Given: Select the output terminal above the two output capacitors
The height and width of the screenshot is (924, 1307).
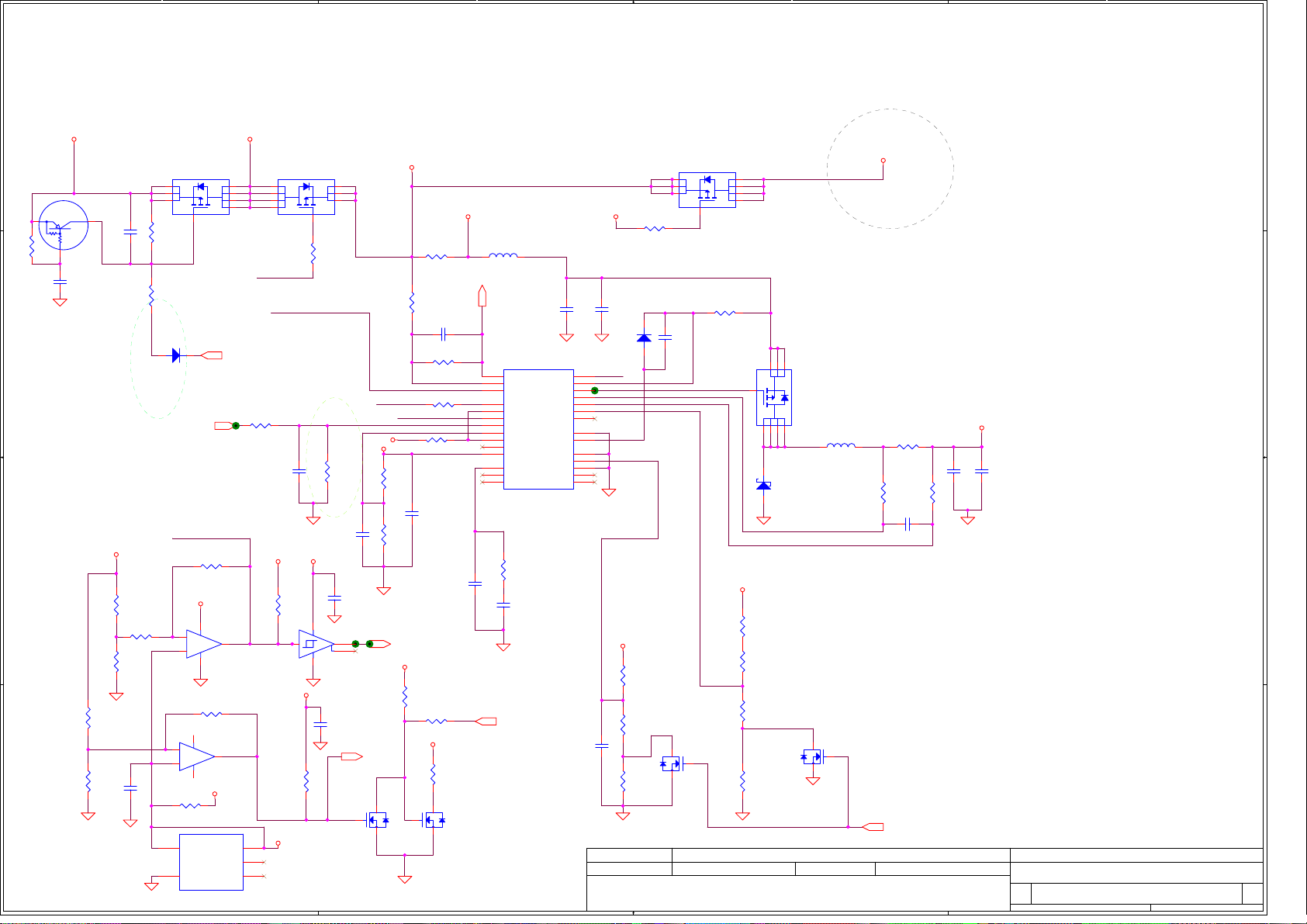Looking at the screenshot, I should [981, 427].
